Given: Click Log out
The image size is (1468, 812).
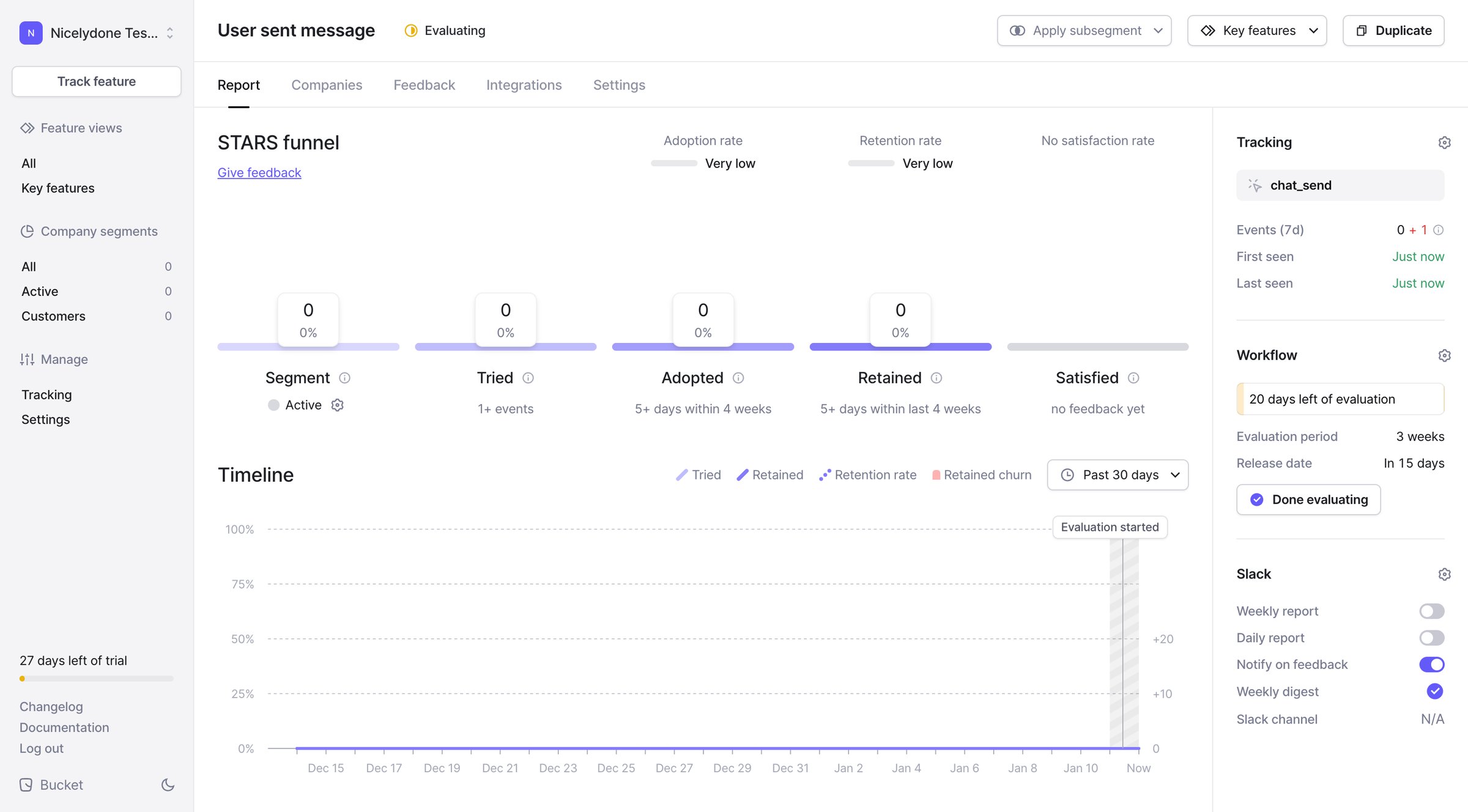Looking at the screenshot, I should click(42, 748).
